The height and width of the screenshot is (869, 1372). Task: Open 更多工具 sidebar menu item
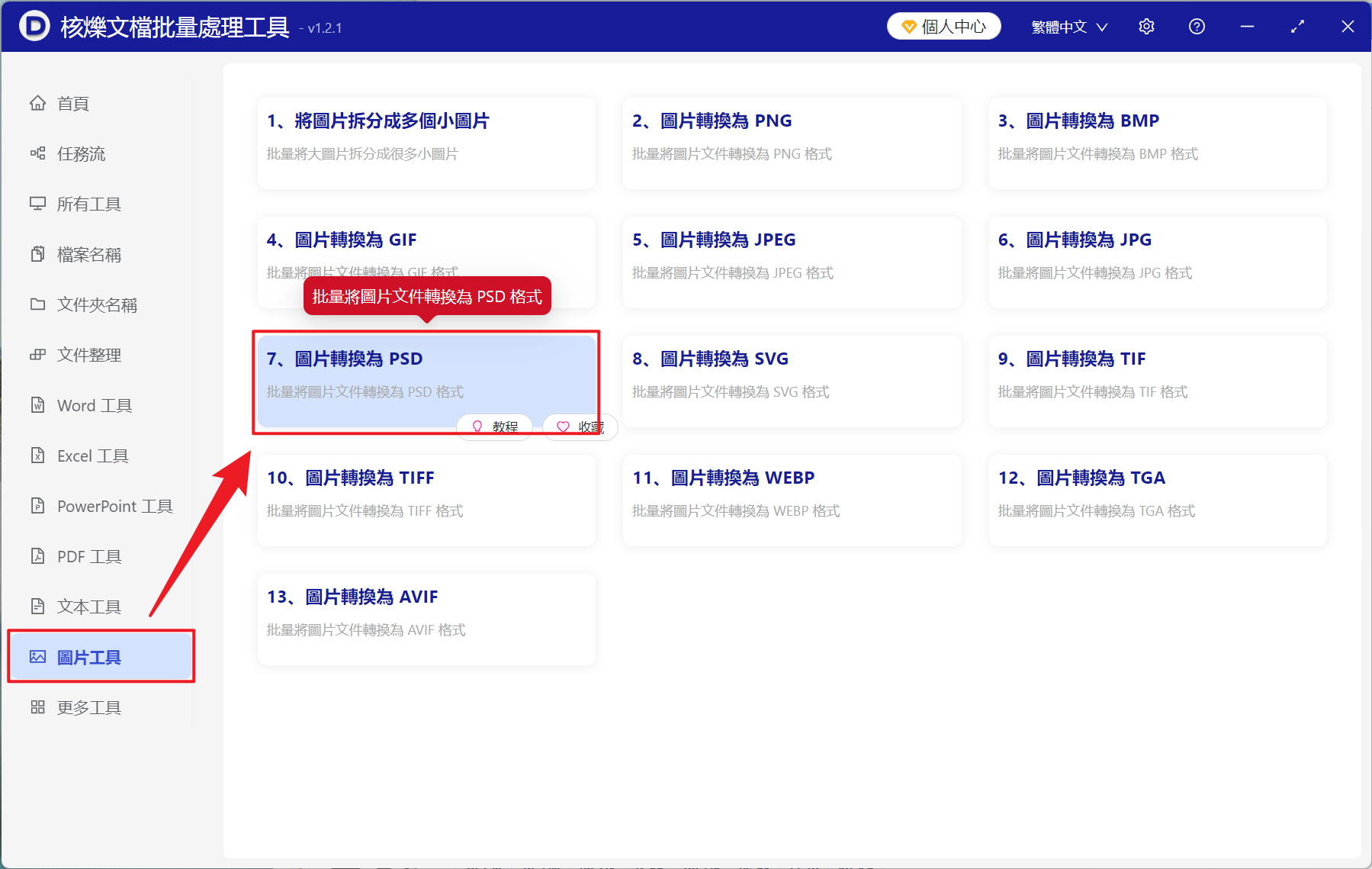click(88, 706)
